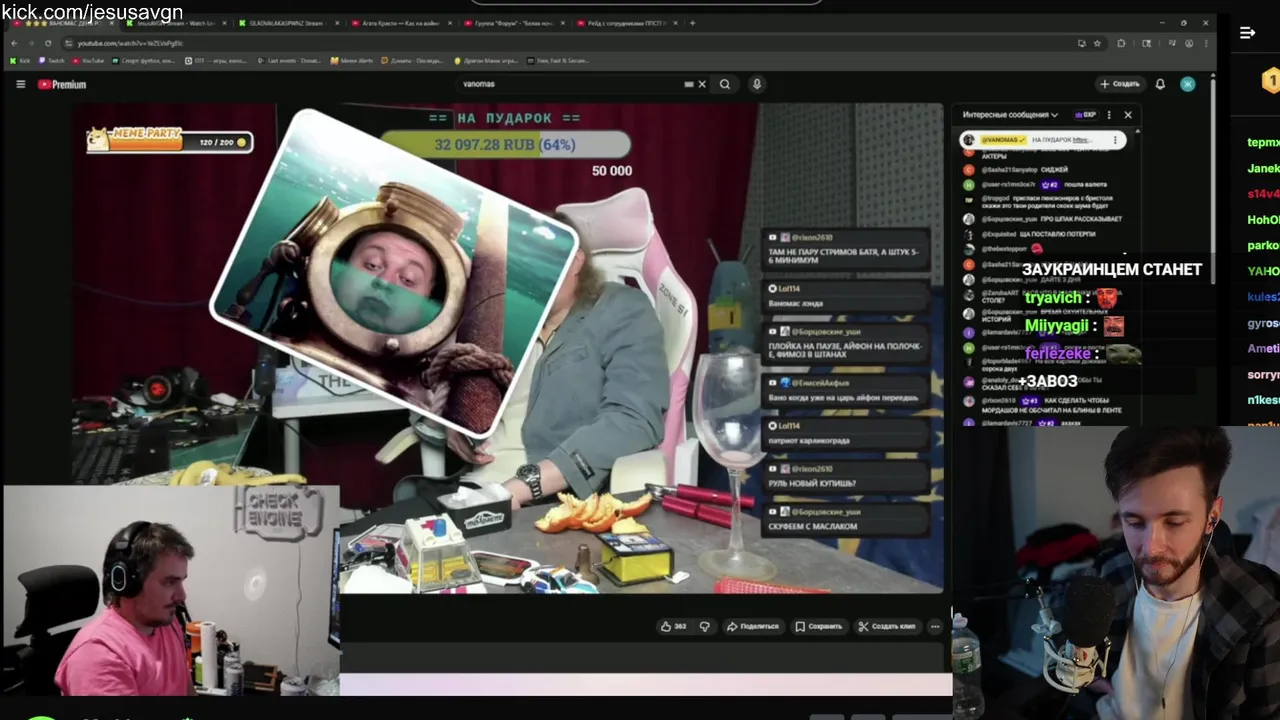Open the 'Kick' bookmark
The height and width of the screenshot is (720, 1280).
(20, 60)
